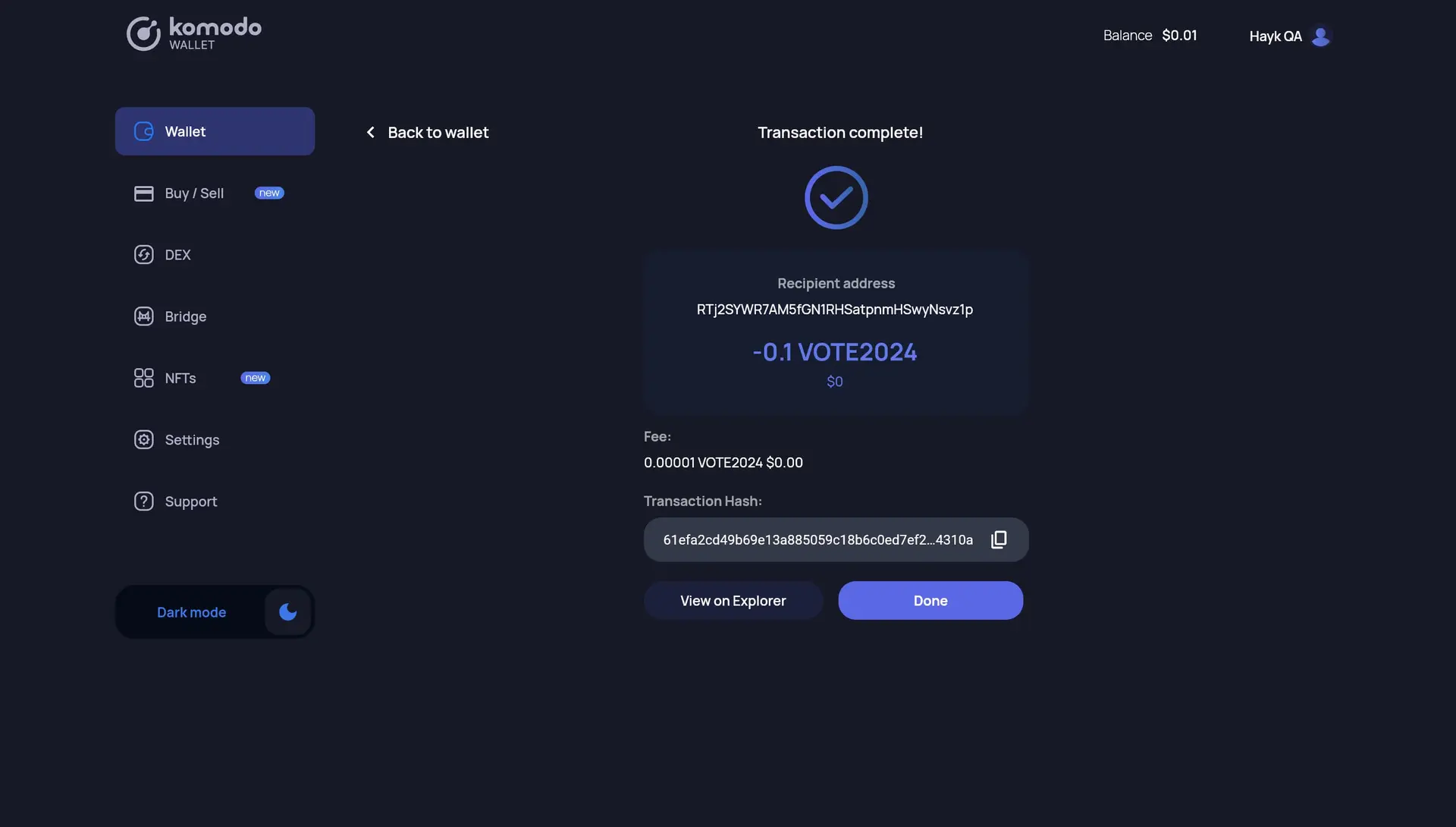Click the Support sidebar icon
1456x827 pixels.
143,501
